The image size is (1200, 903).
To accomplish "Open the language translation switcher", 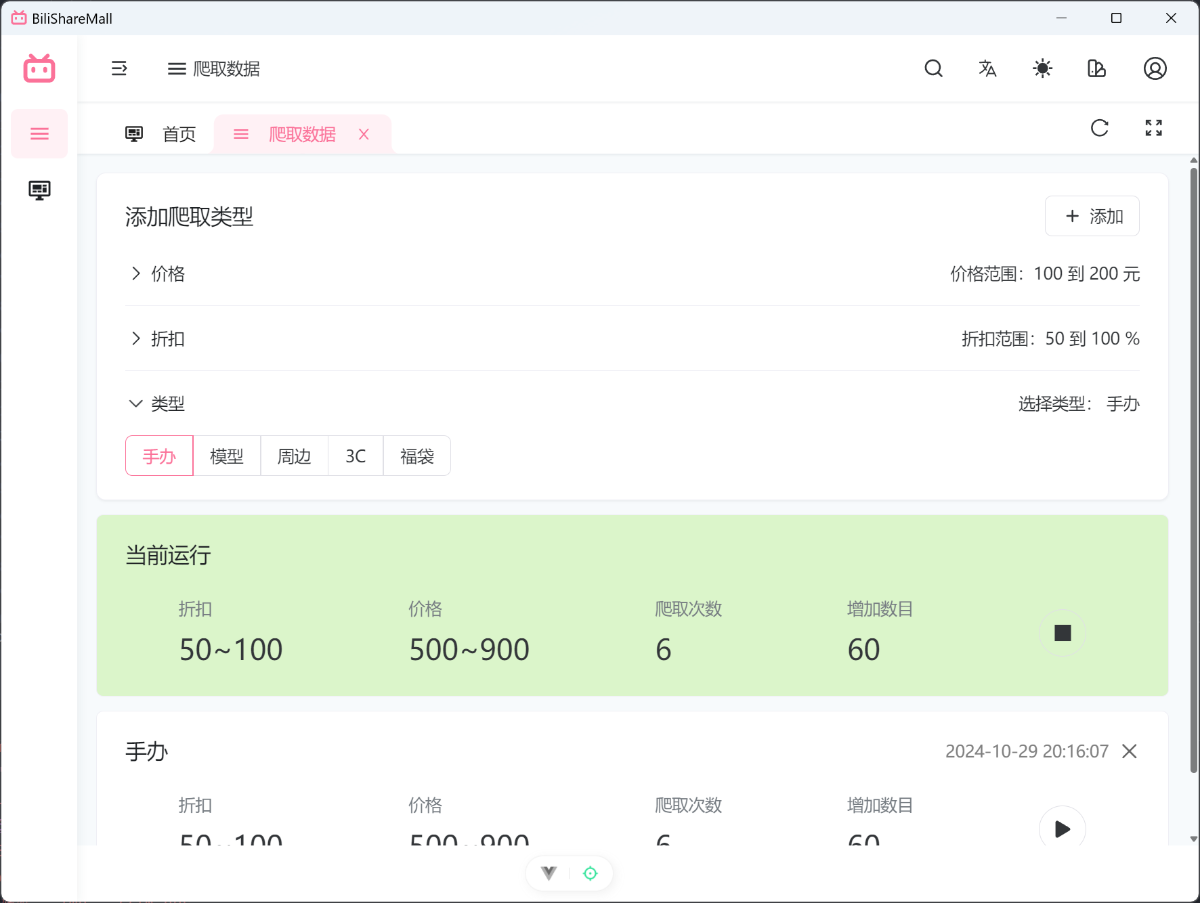I will click(988, 69).
